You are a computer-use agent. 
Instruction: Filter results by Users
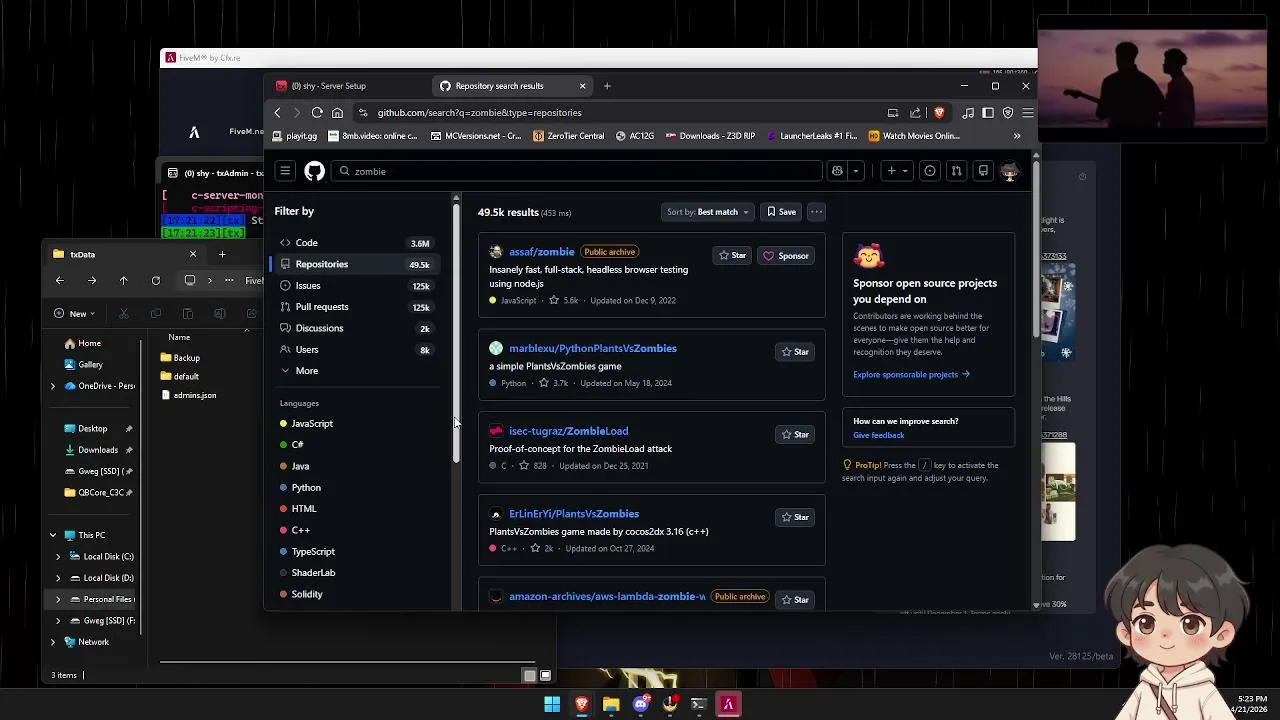pos(354,350)
